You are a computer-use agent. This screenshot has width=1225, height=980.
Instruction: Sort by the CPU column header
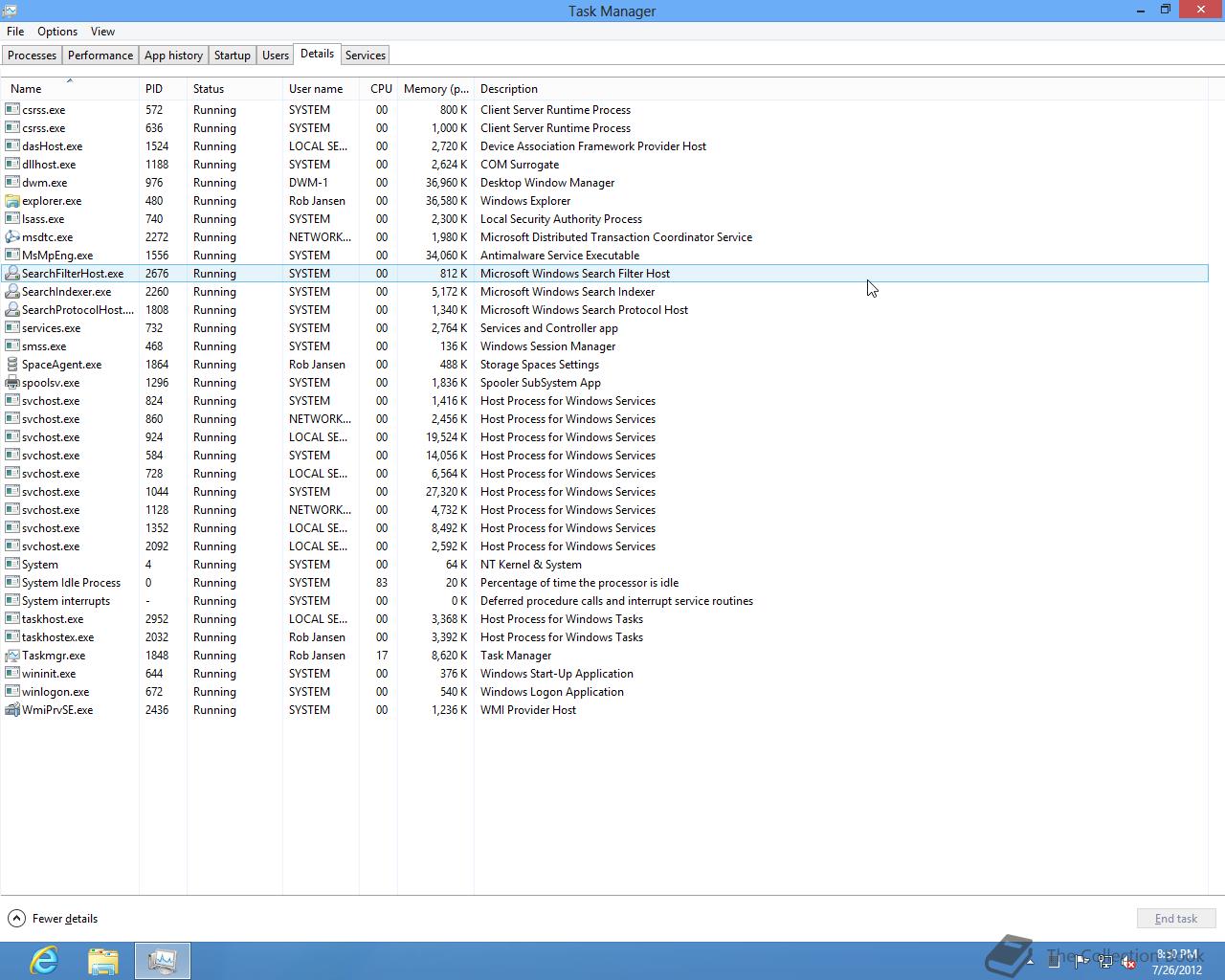[379, 88]
